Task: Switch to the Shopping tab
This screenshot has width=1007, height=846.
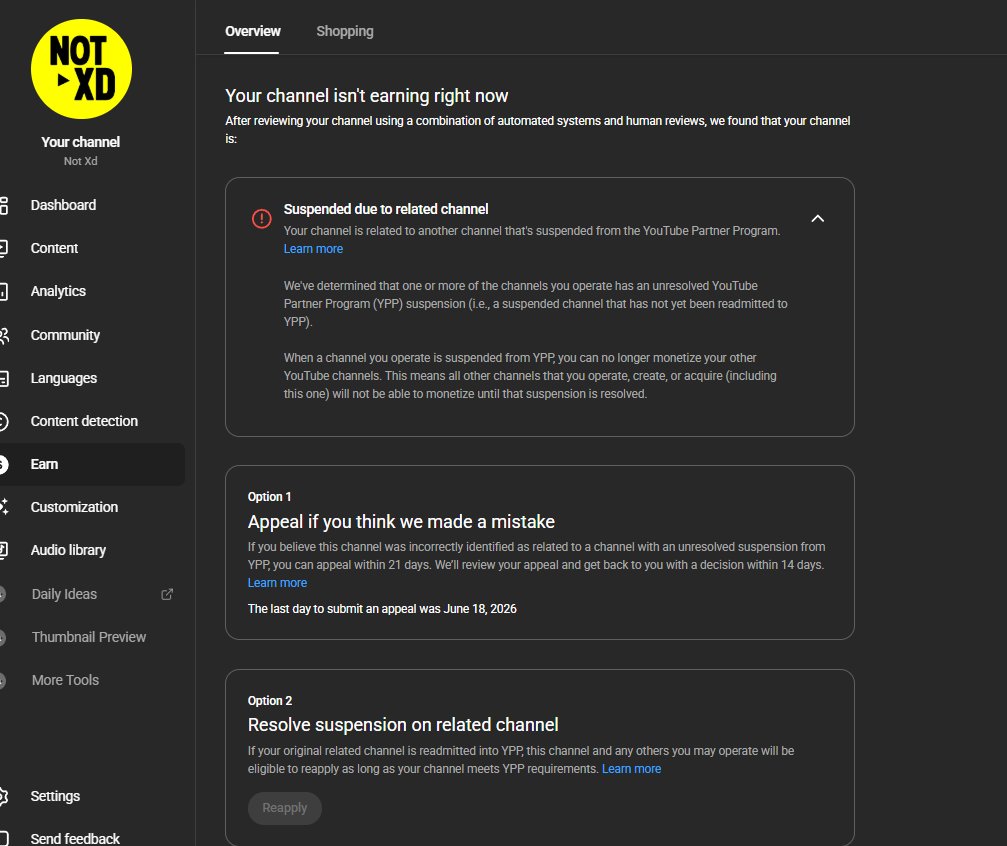Action: point(345,31)
